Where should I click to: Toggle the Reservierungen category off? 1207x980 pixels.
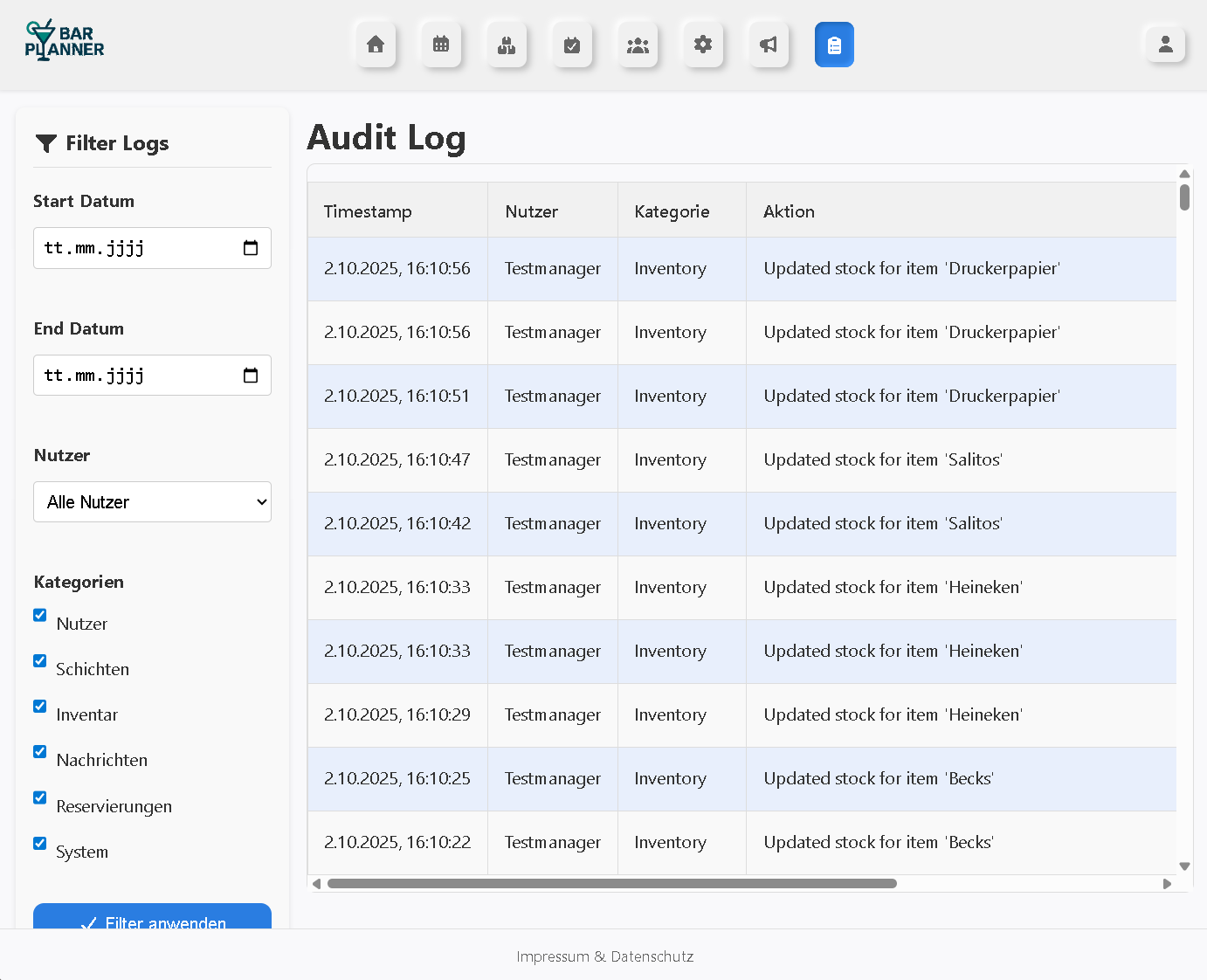click(x=39, y=797)
